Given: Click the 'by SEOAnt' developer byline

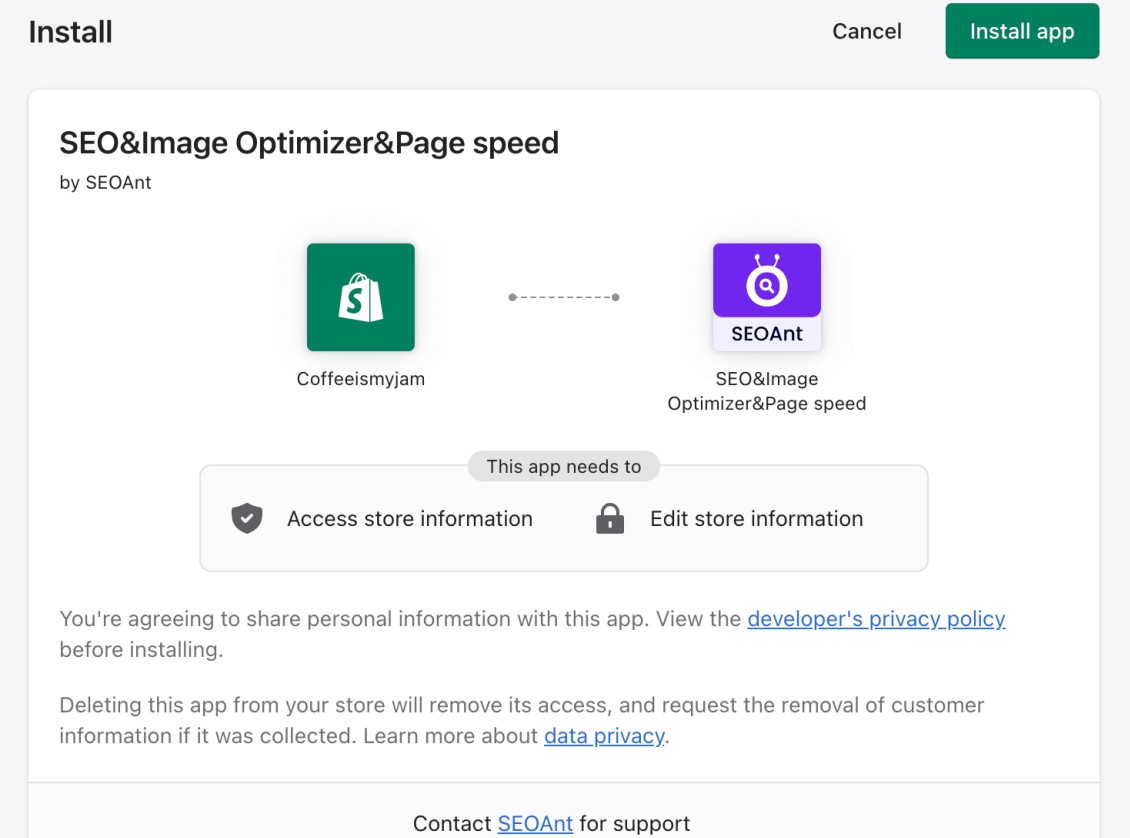Looking at the screenshot, I should (105, 183).
